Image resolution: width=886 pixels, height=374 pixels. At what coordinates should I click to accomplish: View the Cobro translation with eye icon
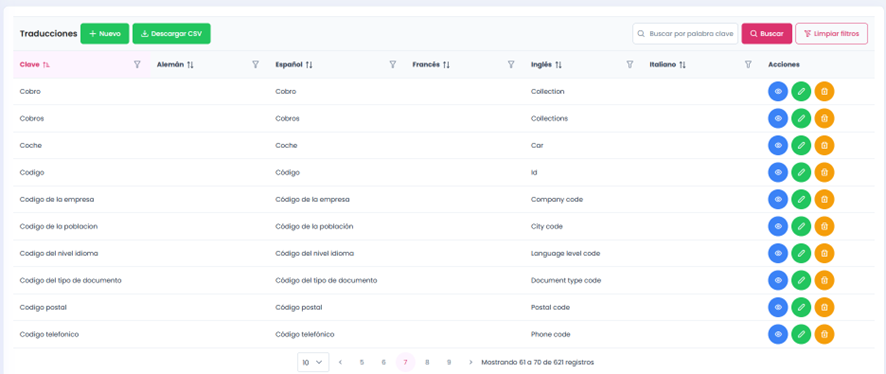tap(778, 92)
